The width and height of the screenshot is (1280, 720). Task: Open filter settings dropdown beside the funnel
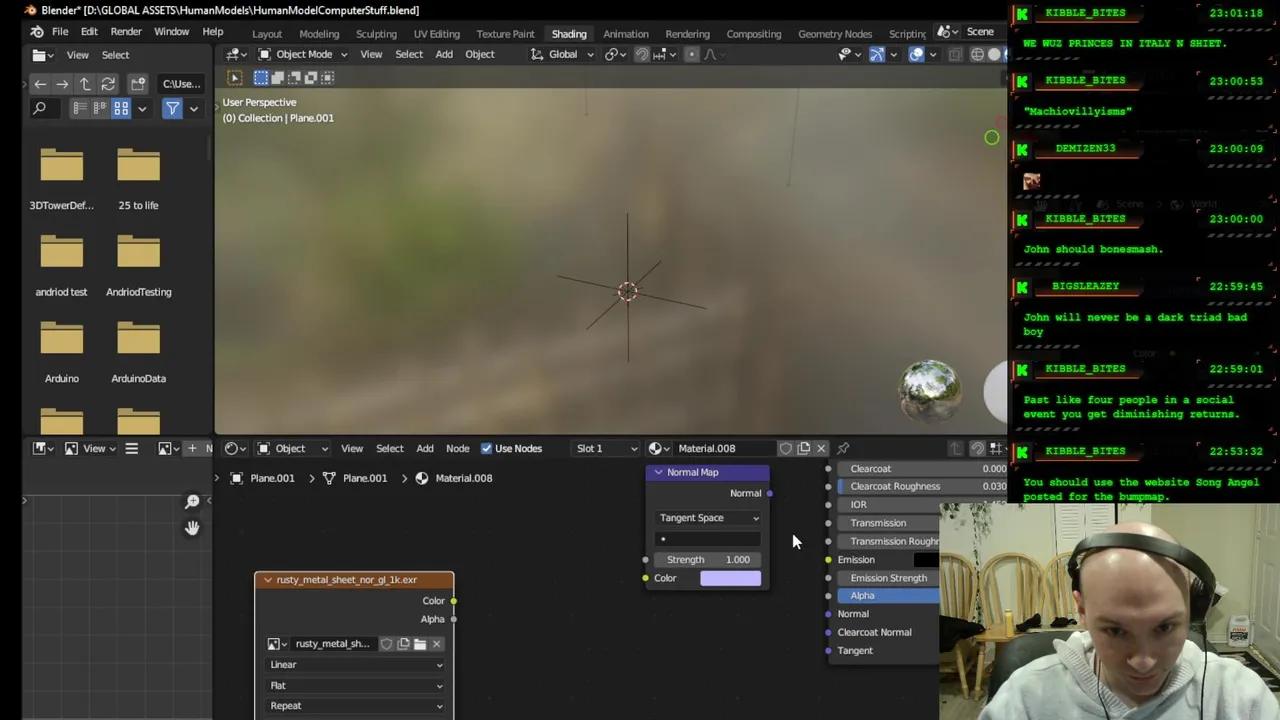tap(193, 108)
